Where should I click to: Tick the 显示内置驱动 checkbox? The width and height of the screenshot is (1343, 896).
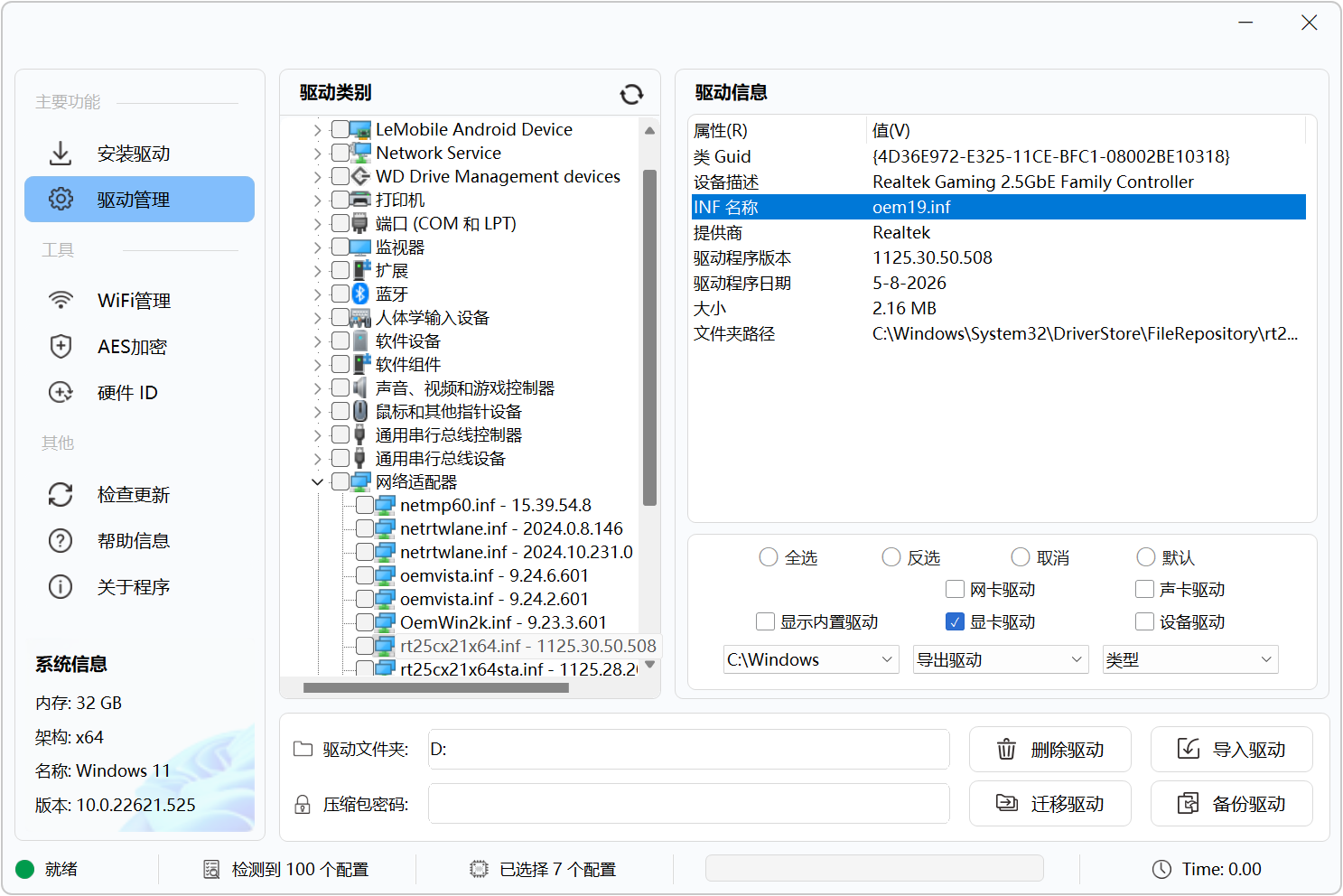pyautogui.click(x=765, y=621)
